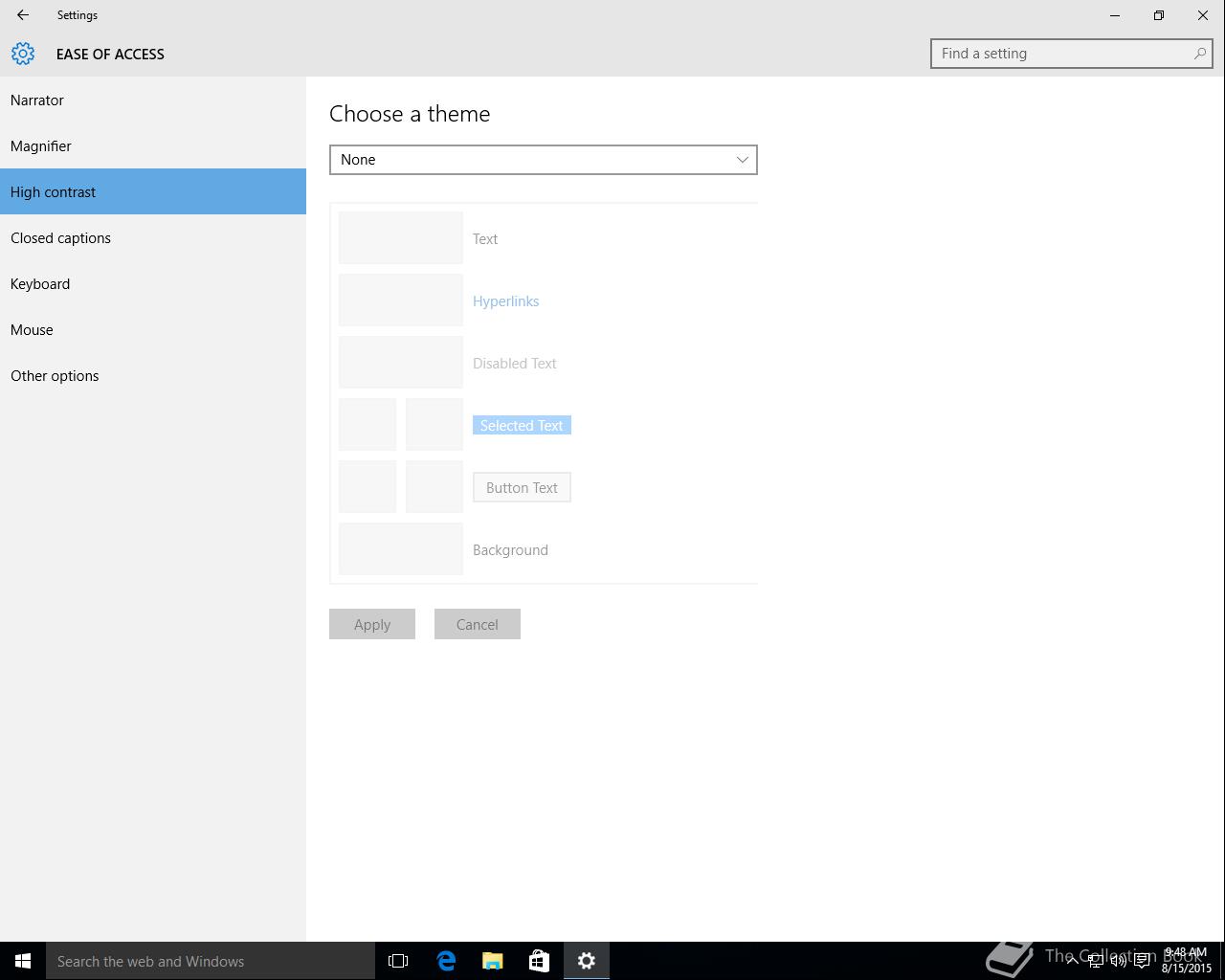This screenshot has height=980, width=1225.
Task: Click the Apply button
Action: coord(372,624)
